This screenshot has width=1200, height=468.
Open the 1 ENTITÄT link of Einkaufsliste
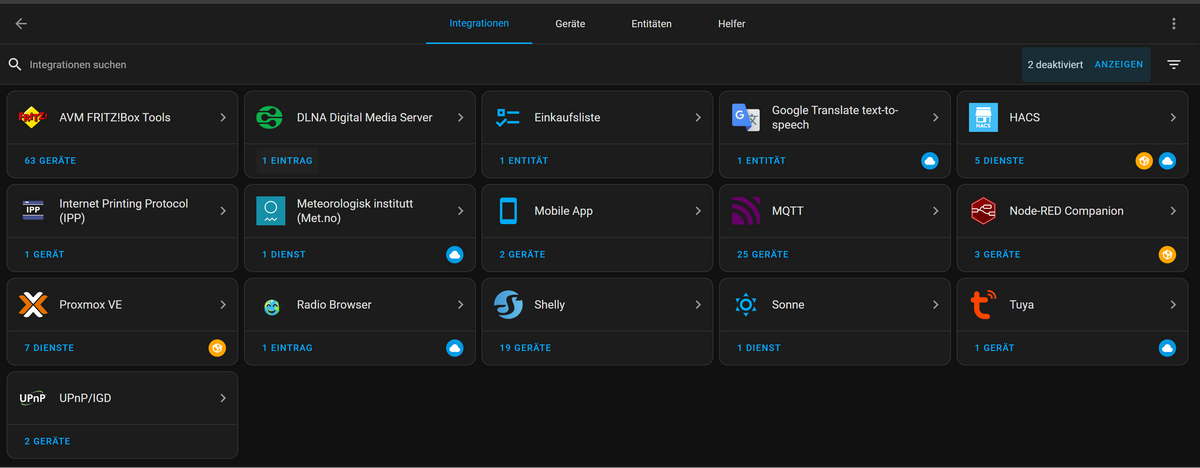pyautogui.click(x=524, y=160)
